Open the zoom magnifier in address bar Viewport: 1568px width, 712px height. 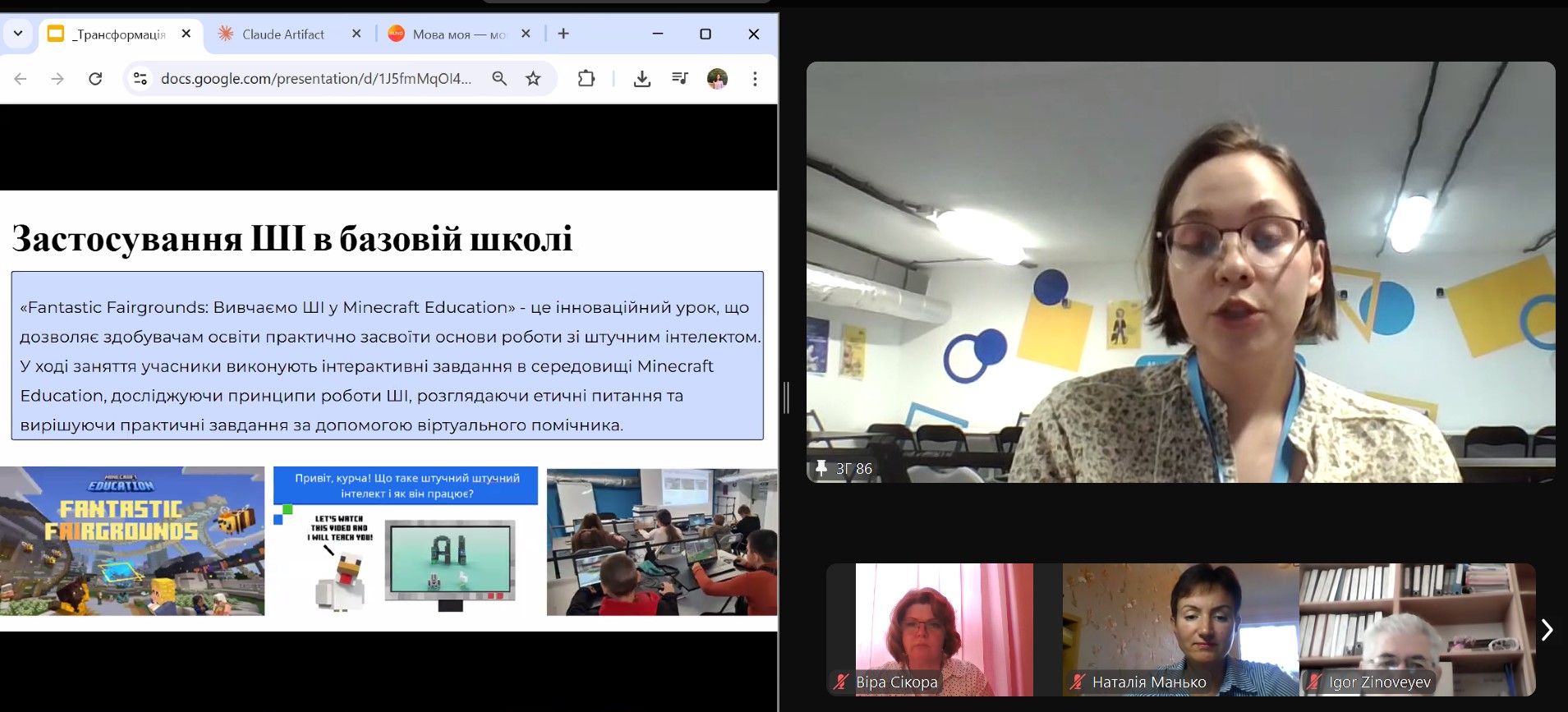499,79
